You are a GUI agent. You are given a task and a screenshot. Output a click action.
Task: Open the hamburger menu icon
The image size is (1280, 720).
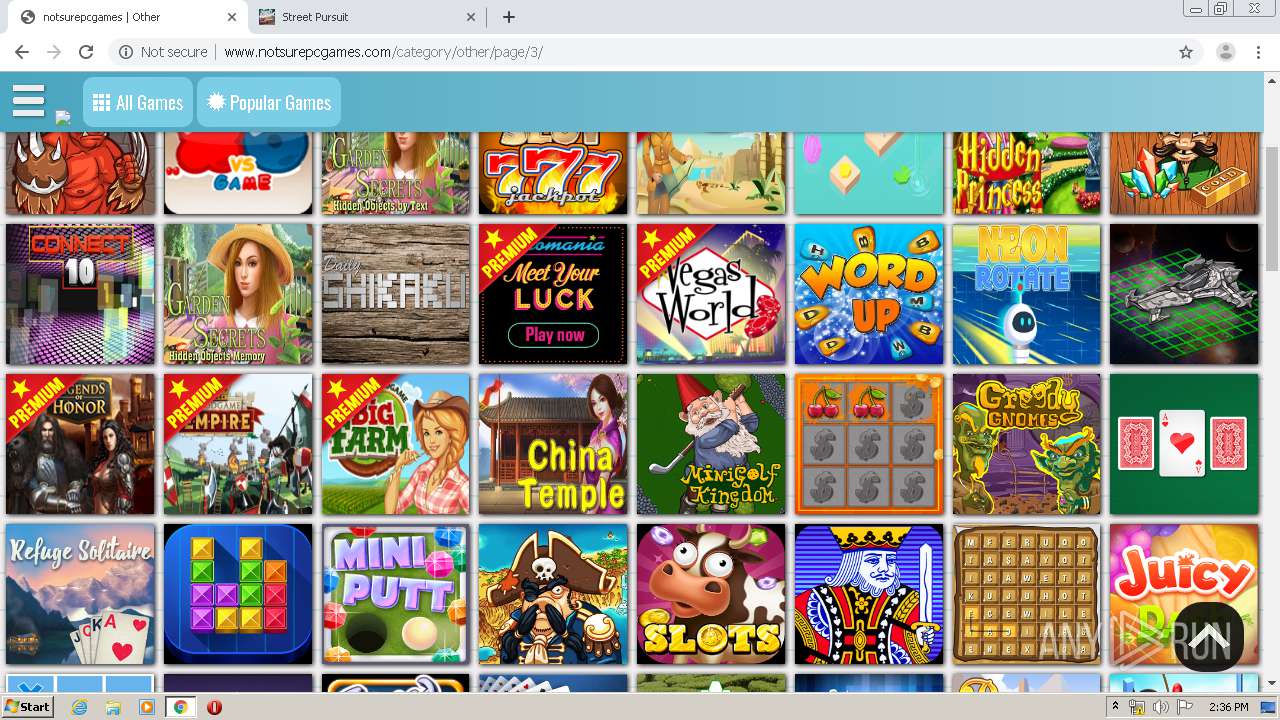[28, 101]
